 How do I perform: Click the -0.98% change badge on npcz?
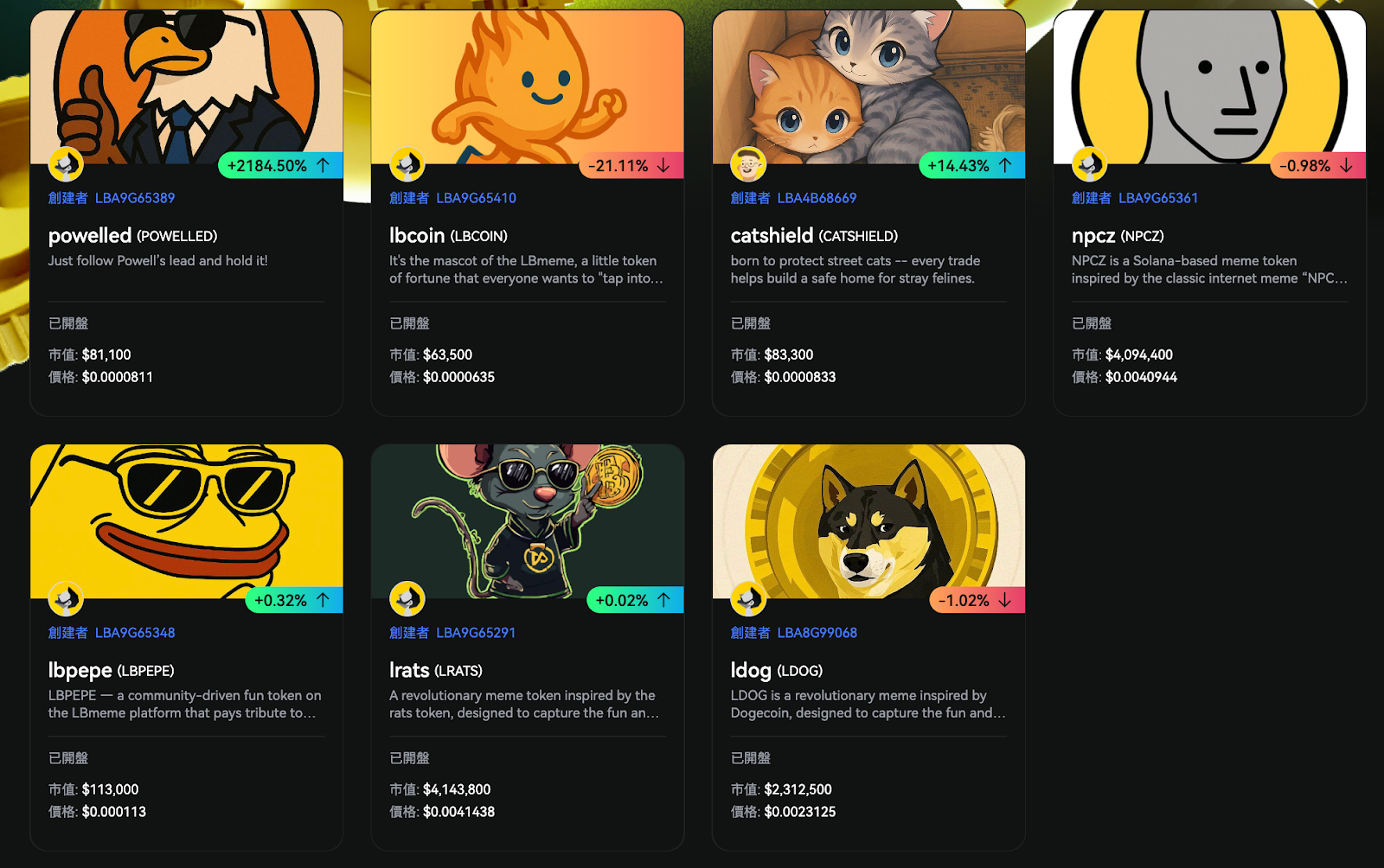(1317, 165)
